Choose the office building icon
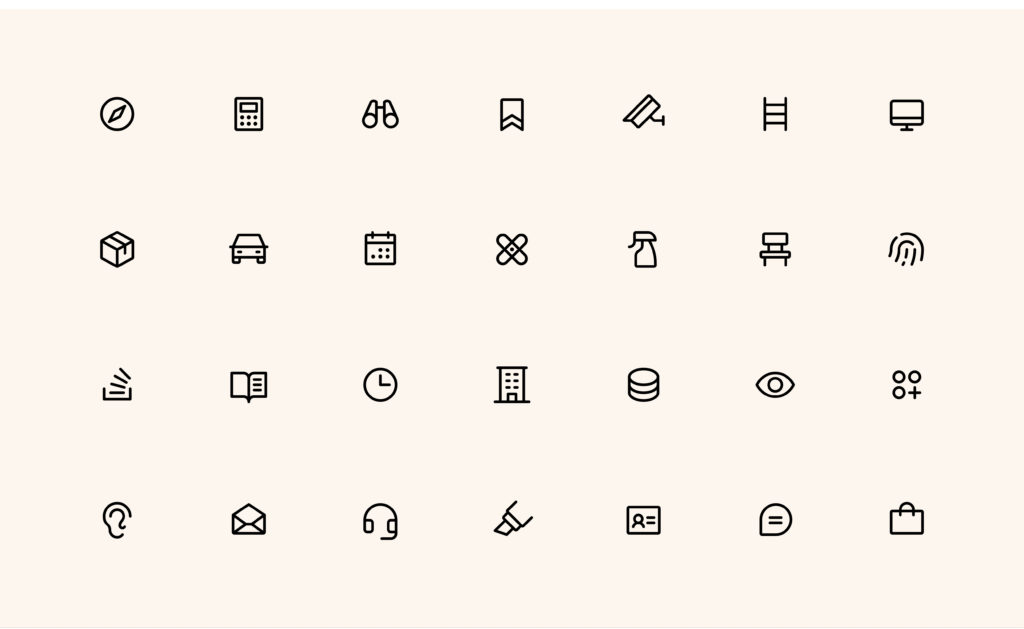This screenshot has width=1024, height=629. (512, 385)
